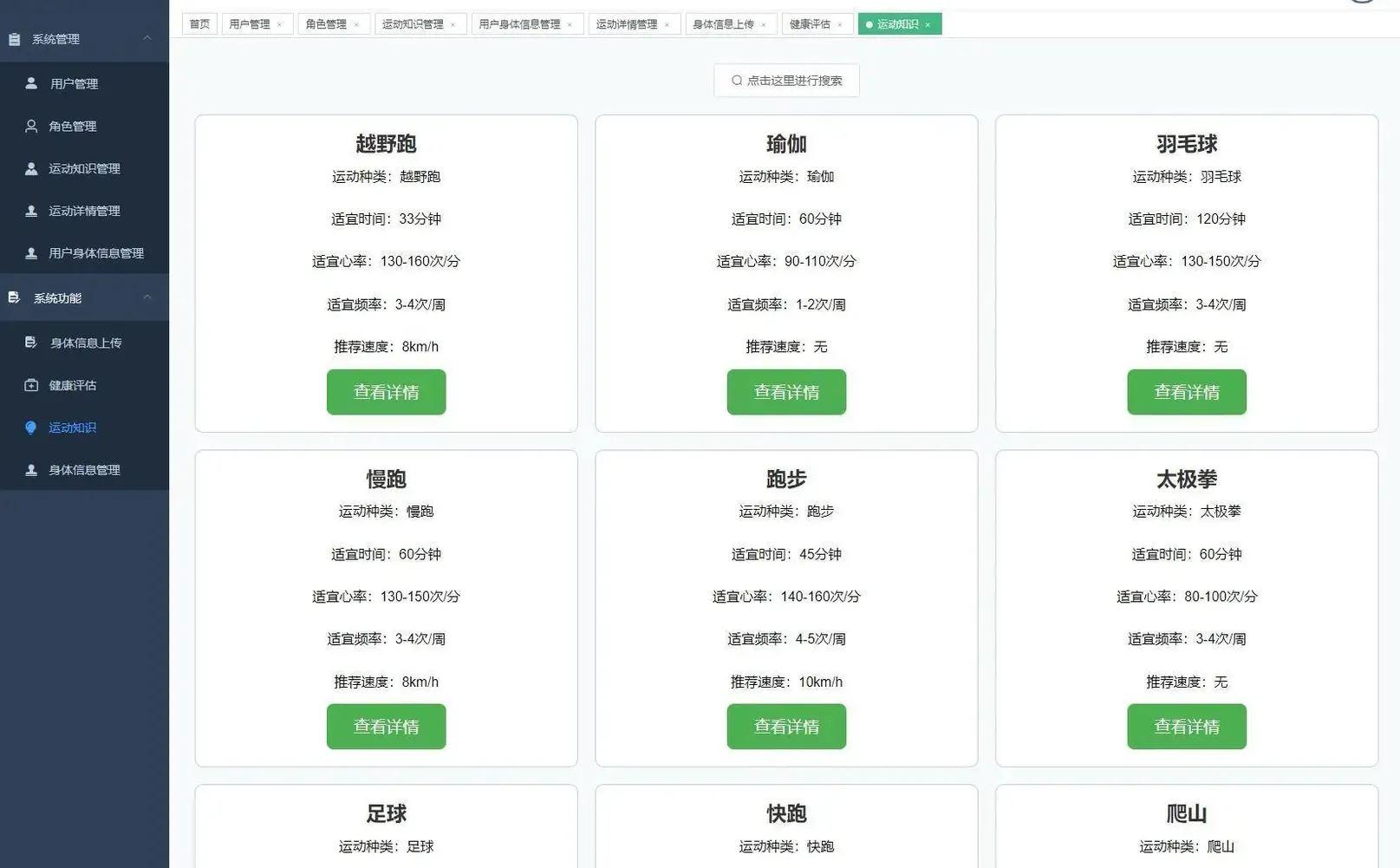Viewport: 1400px width, 868px height.
Task: Click the 运动详情管理 sidebar icon
Action: [x=32, y=210]
